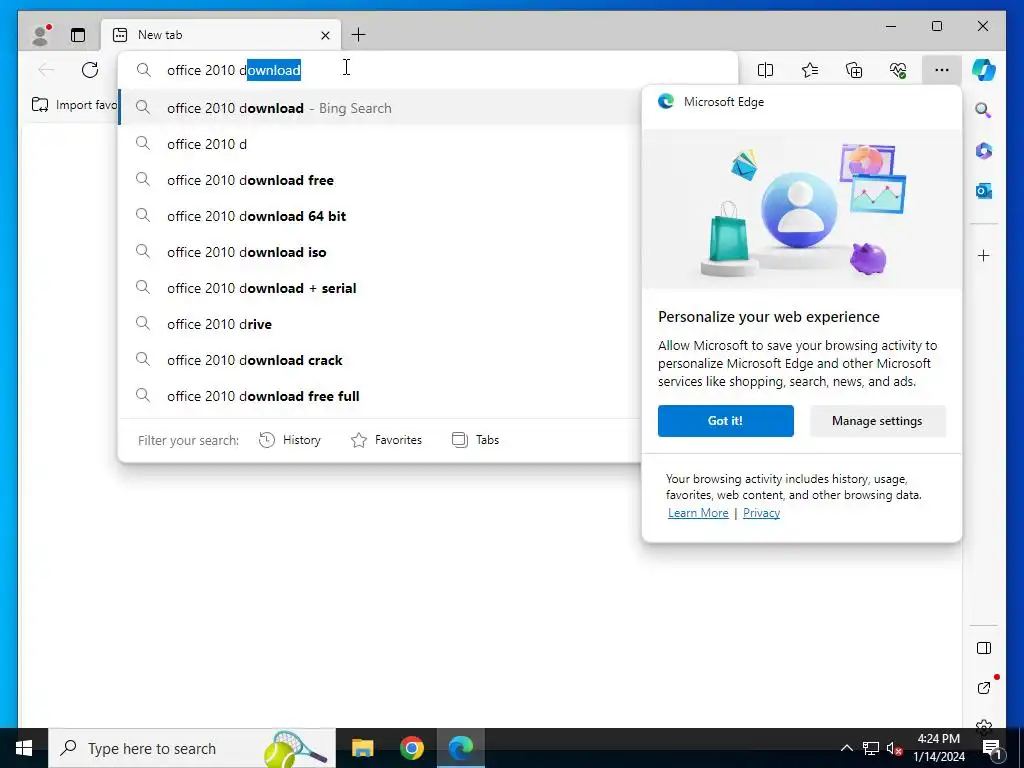Open Google Chrome from taskbar
Image resolution: width=1024 pixels, height=768 pixels.
(x=412, y=748)
